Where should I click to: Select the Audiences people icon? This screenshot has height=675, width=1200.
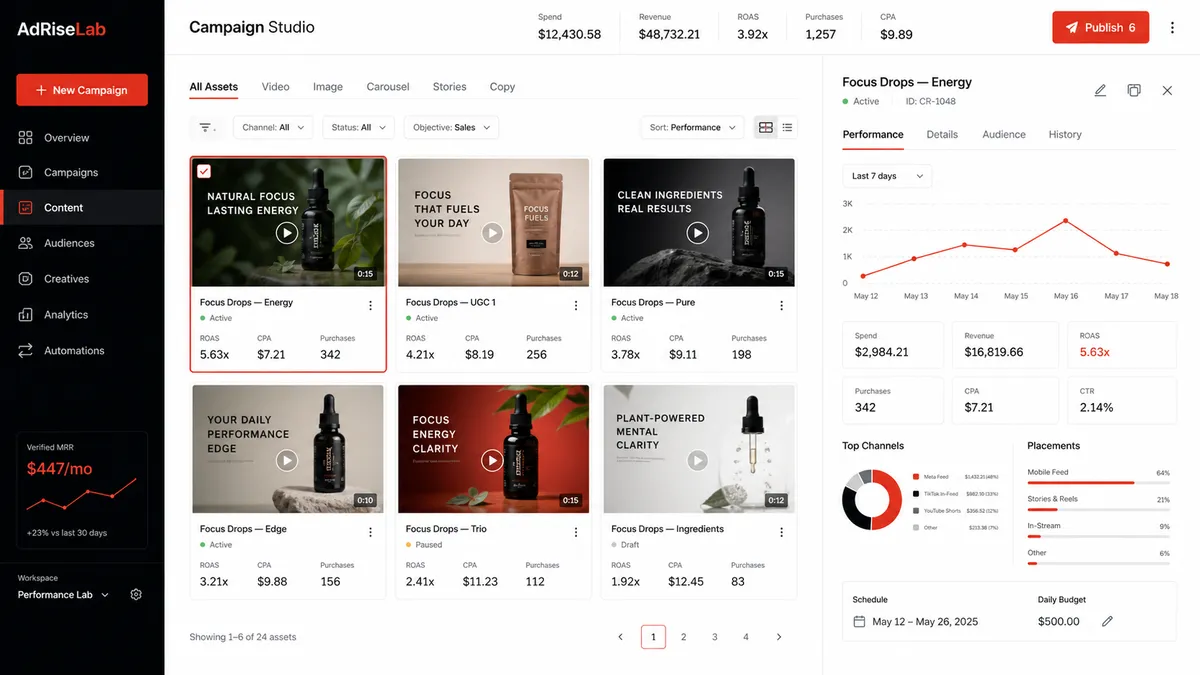26,243
